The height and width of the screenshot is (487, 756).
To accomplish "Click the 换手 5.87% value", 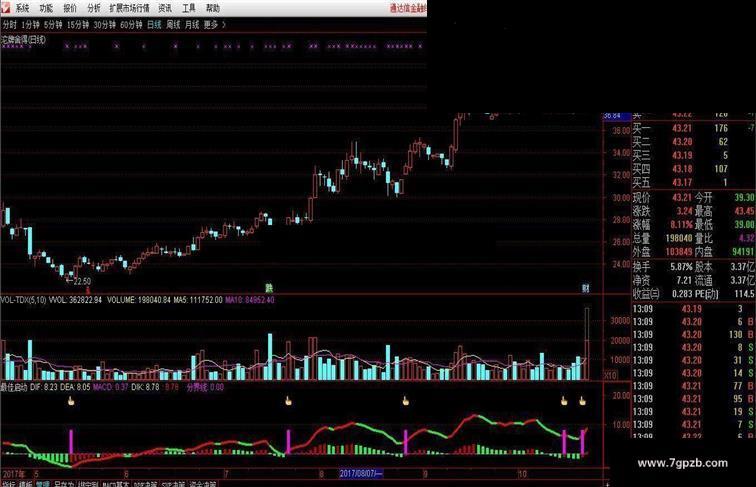I will point(681,267).
